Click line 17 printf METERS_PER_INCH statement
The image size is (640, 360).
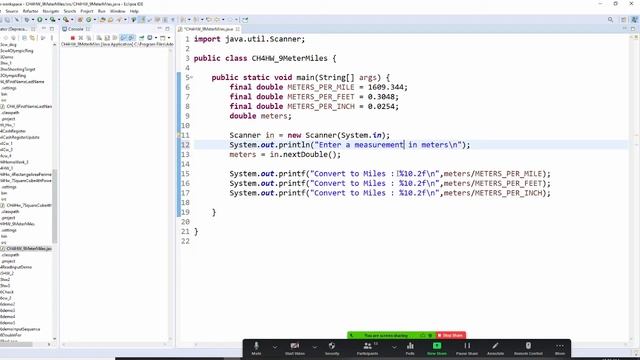[390, 193]
